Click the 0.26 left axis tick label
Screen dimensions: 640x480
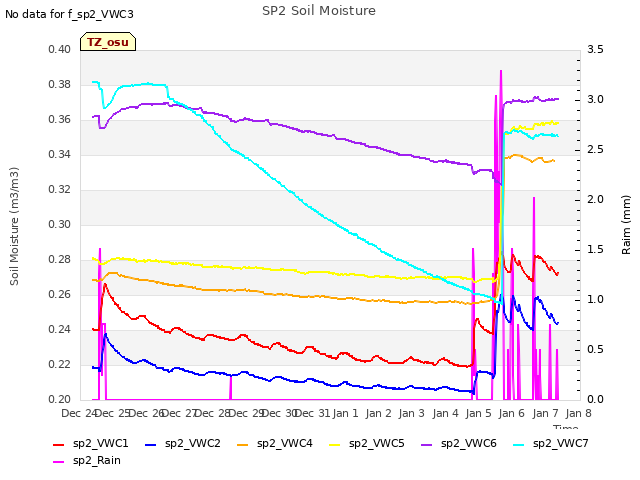[59, 295]
